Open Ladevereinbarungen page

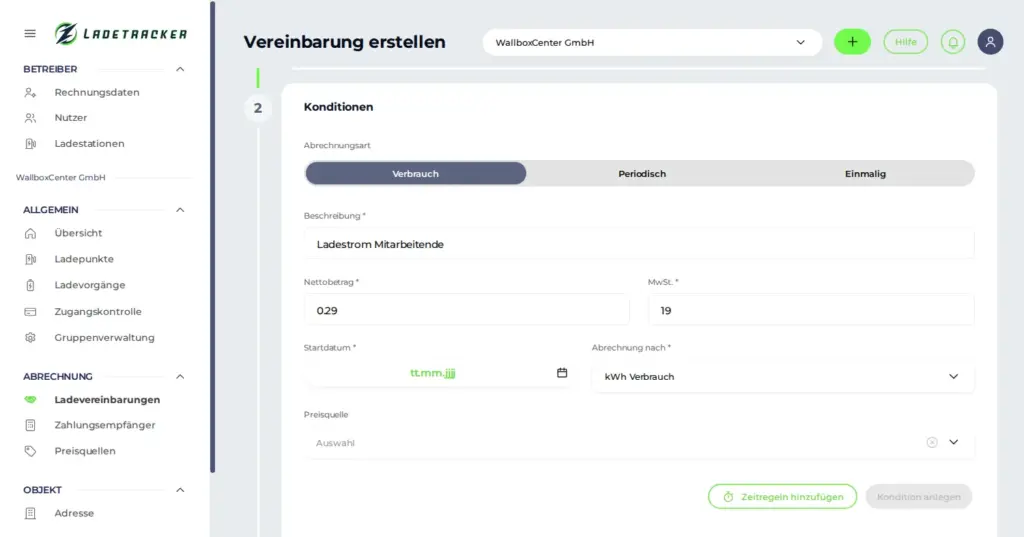click(107, 400)
